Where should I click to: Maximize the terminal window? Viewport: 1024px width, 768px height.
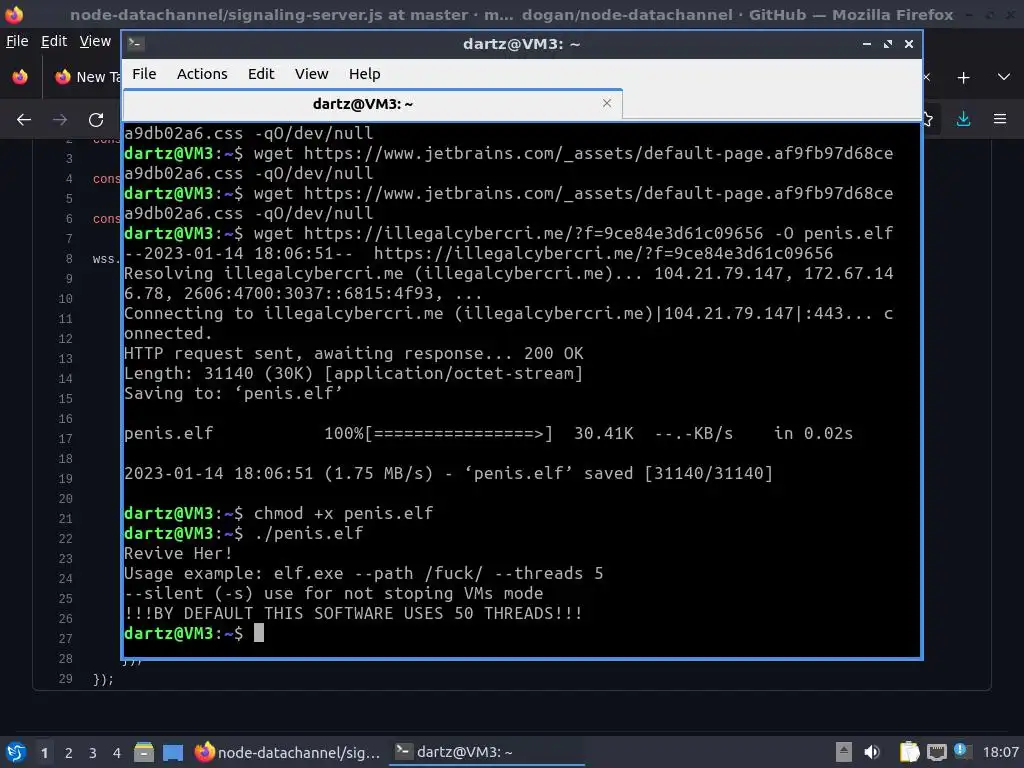pos(888,44)
